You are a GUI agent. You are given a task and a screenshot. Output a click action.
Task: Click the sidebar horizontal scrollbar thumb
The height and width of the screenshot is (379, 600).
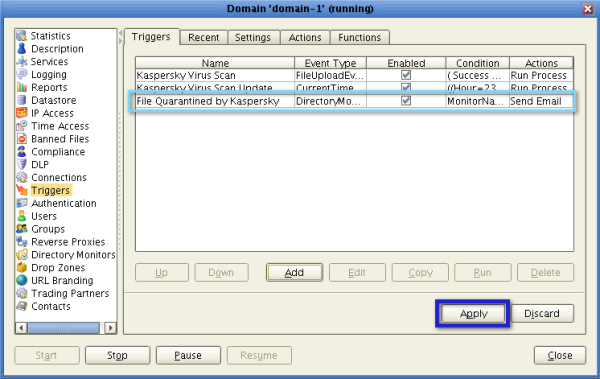point(64,328)
